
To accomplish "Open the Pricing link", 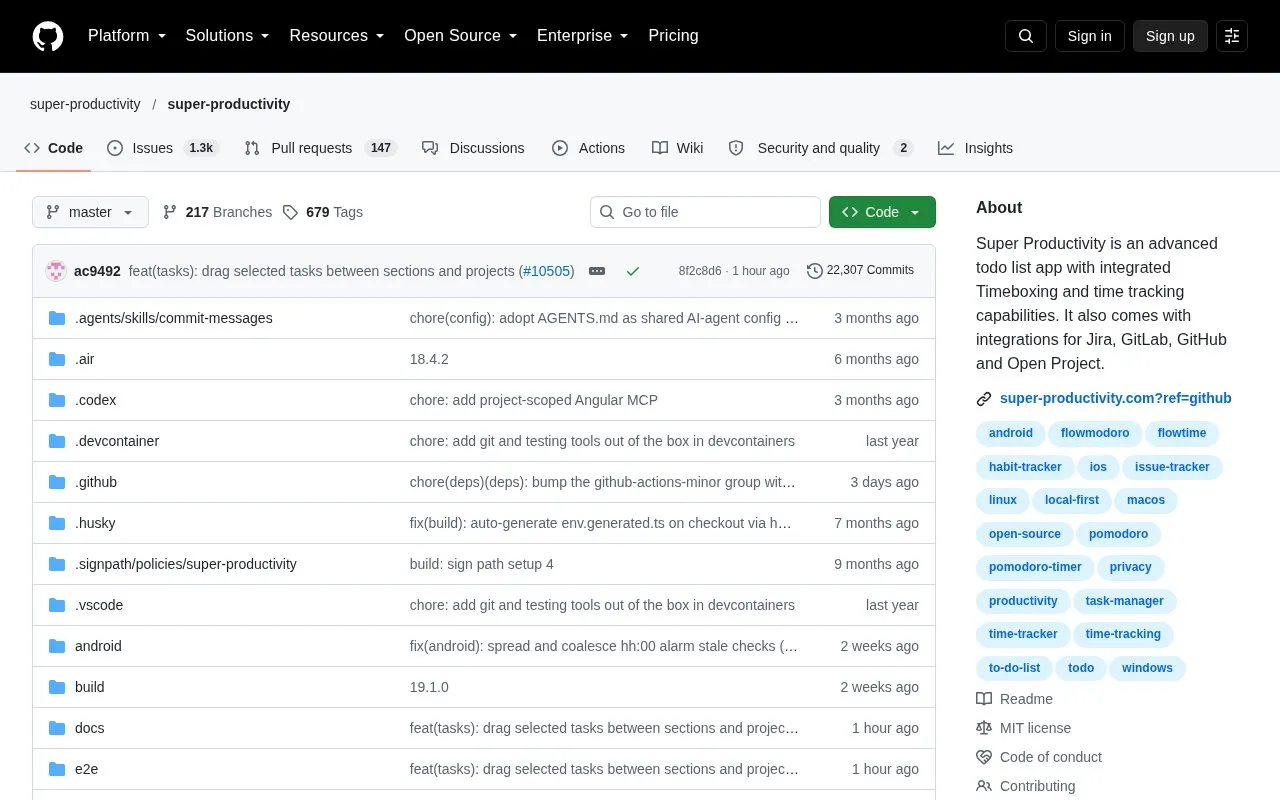I will pyautogui.click(x=673, y=36).
